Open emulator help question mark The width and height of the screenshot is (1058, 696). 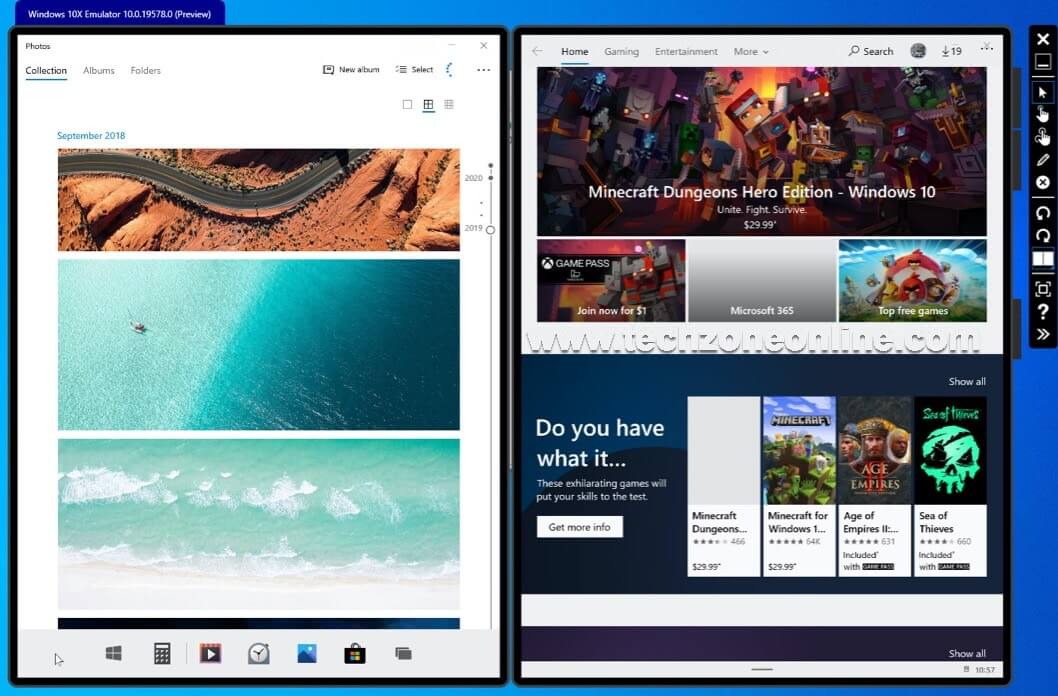(x=1043, y=312)
